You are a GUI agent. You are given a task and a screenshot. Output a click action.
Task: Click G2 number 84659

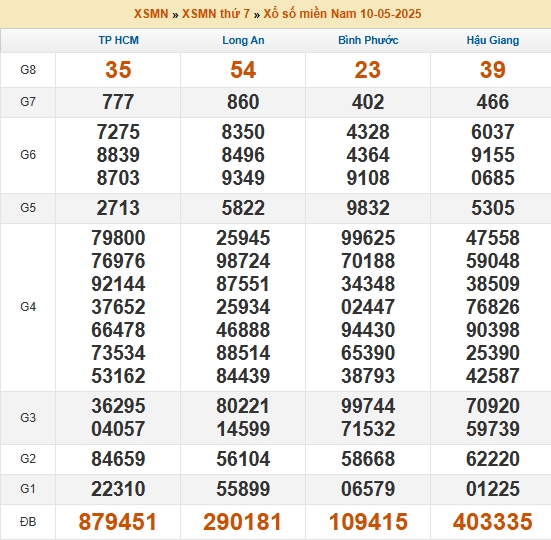(118, 458)
